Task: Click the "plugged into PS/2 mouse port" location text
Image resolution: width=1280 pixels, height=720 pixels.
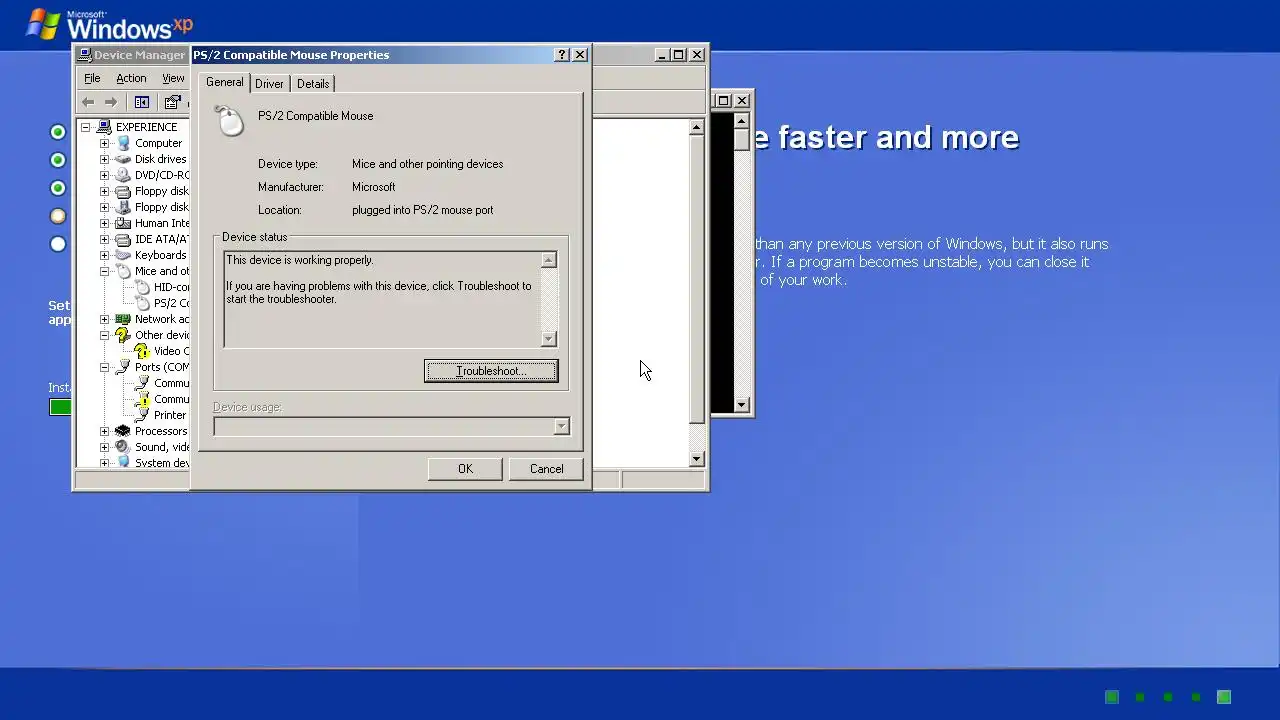Action: [x=422, y=210]
